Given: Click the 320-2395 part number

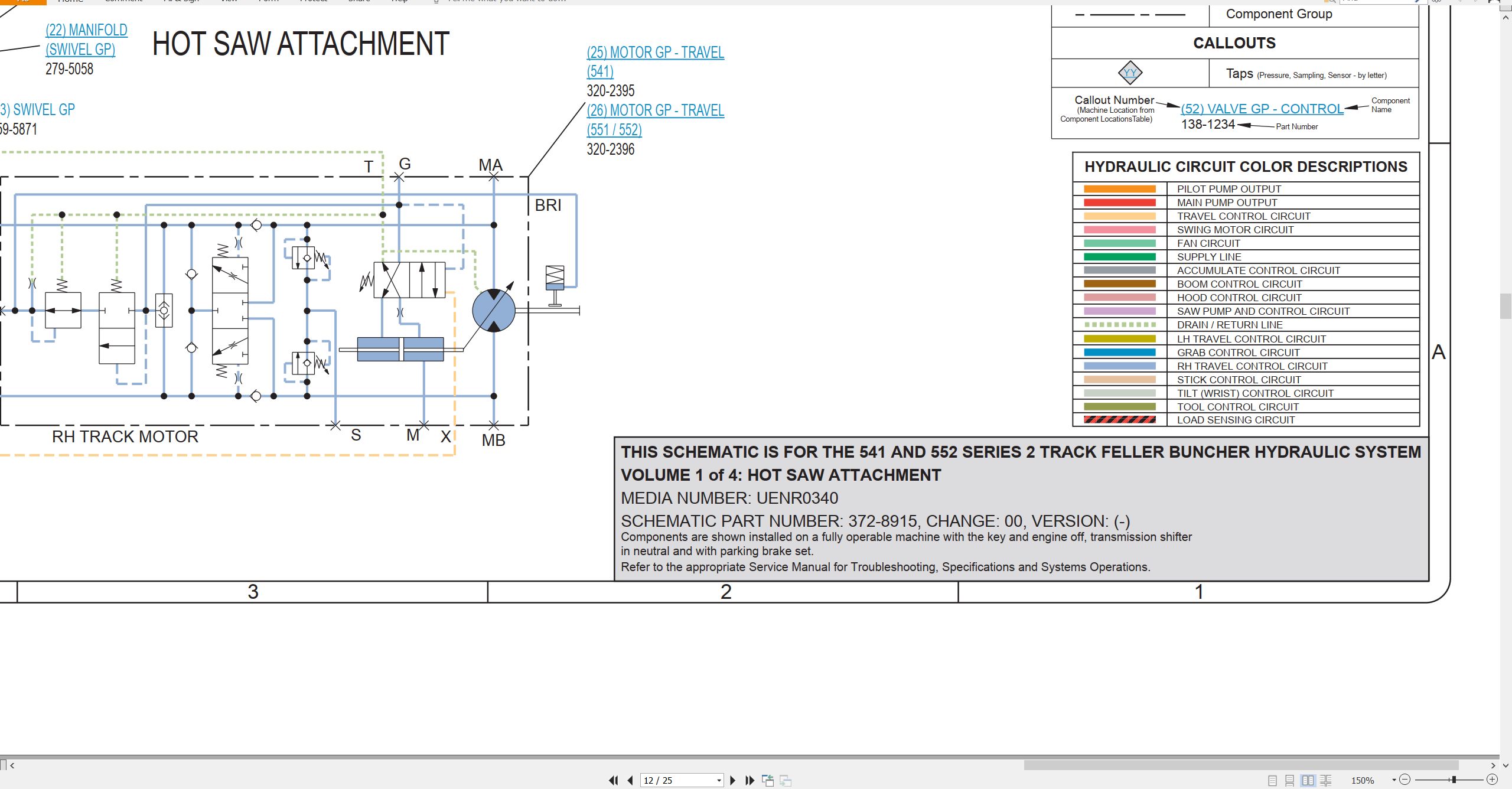Looking at the screenshot, I should tap(611, 91).
